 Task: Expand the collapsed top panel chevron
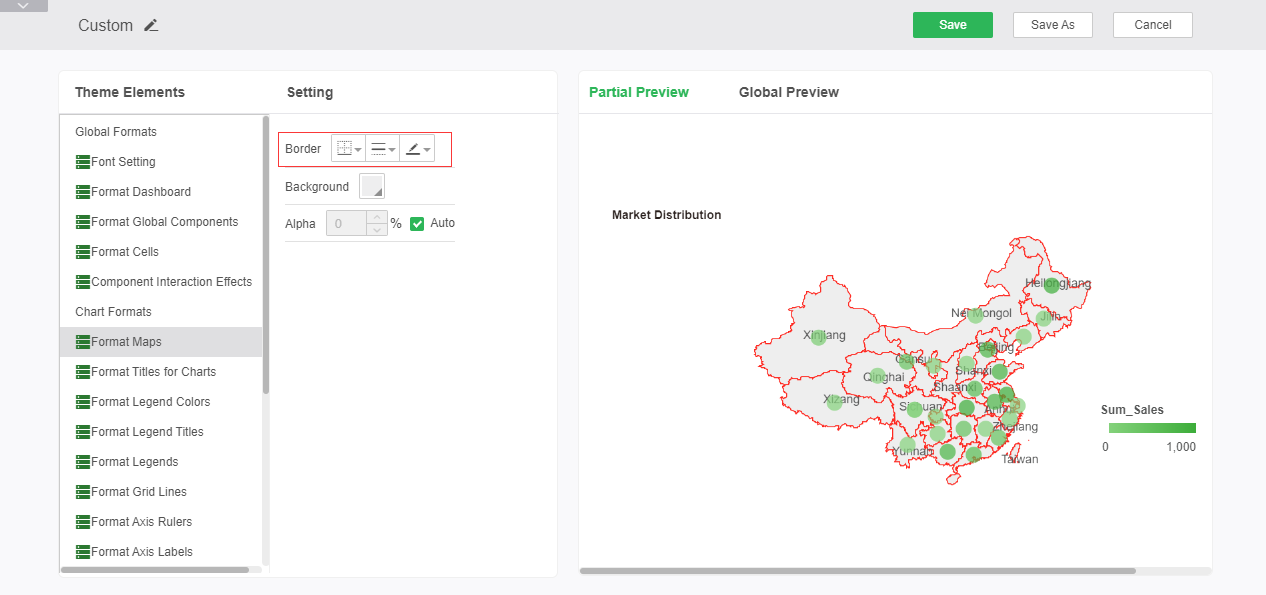(x=24, y=6)
